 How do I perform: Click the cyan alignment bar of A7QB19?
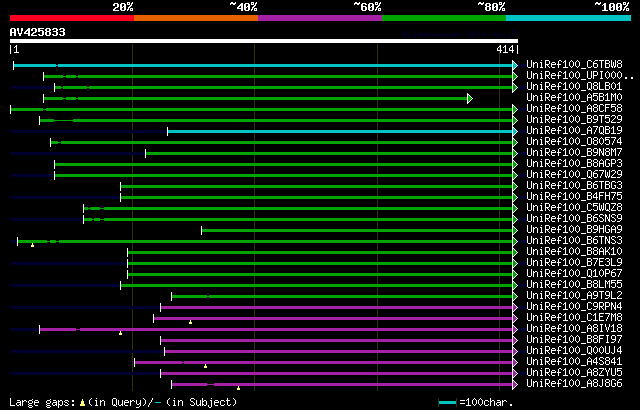tap(340, 131)
